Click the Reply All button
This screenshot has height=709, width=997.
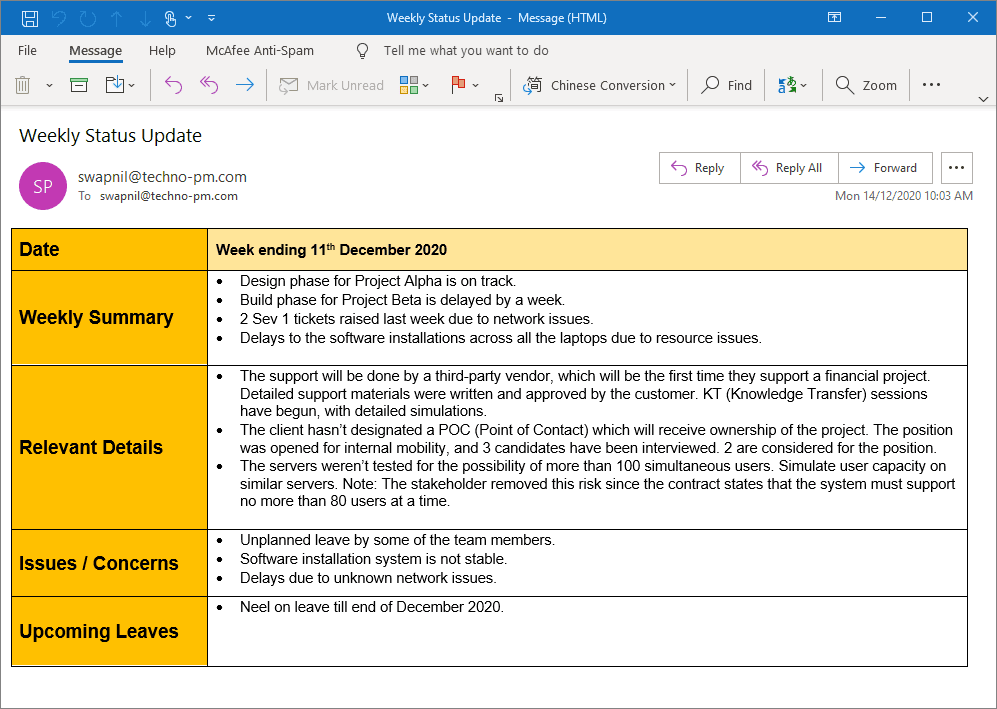789,167
